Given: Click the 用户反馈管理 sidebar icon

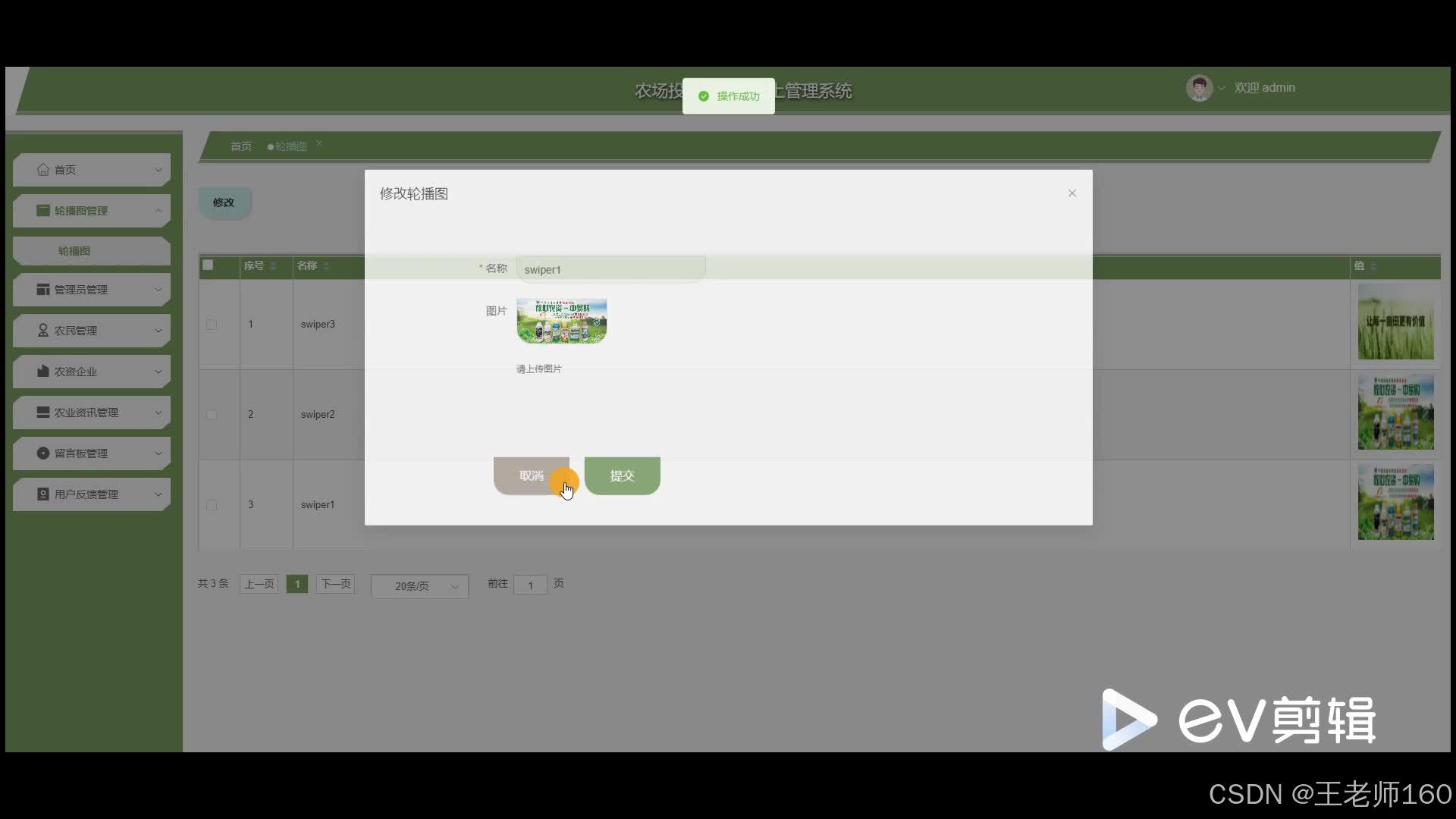Looking at the screenshot, I should pos(43,494).
